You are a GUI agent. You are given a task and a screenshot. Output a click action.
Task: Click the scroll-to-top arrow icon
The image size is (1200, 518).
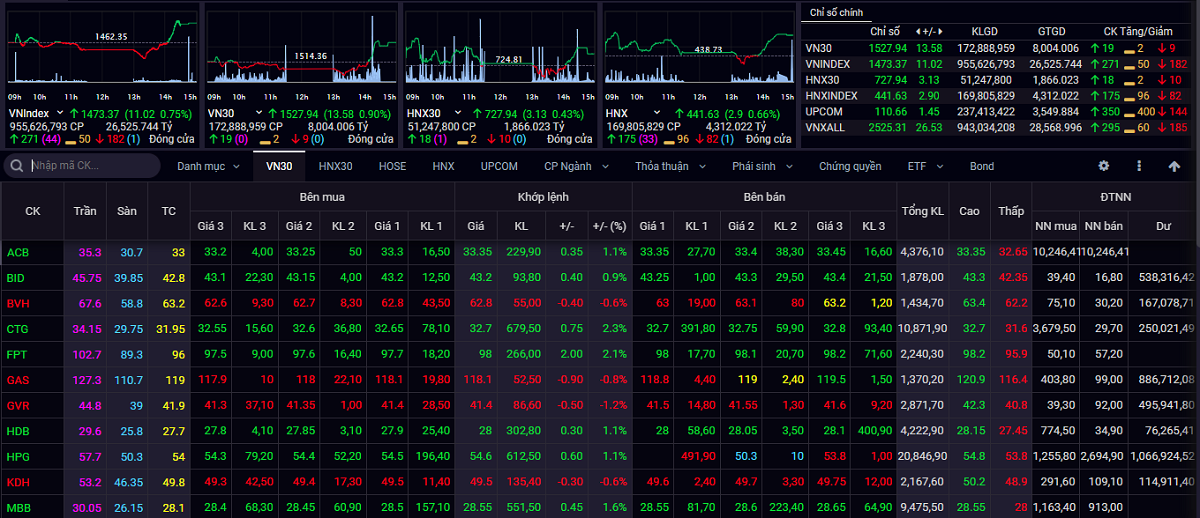(1174, 166)
